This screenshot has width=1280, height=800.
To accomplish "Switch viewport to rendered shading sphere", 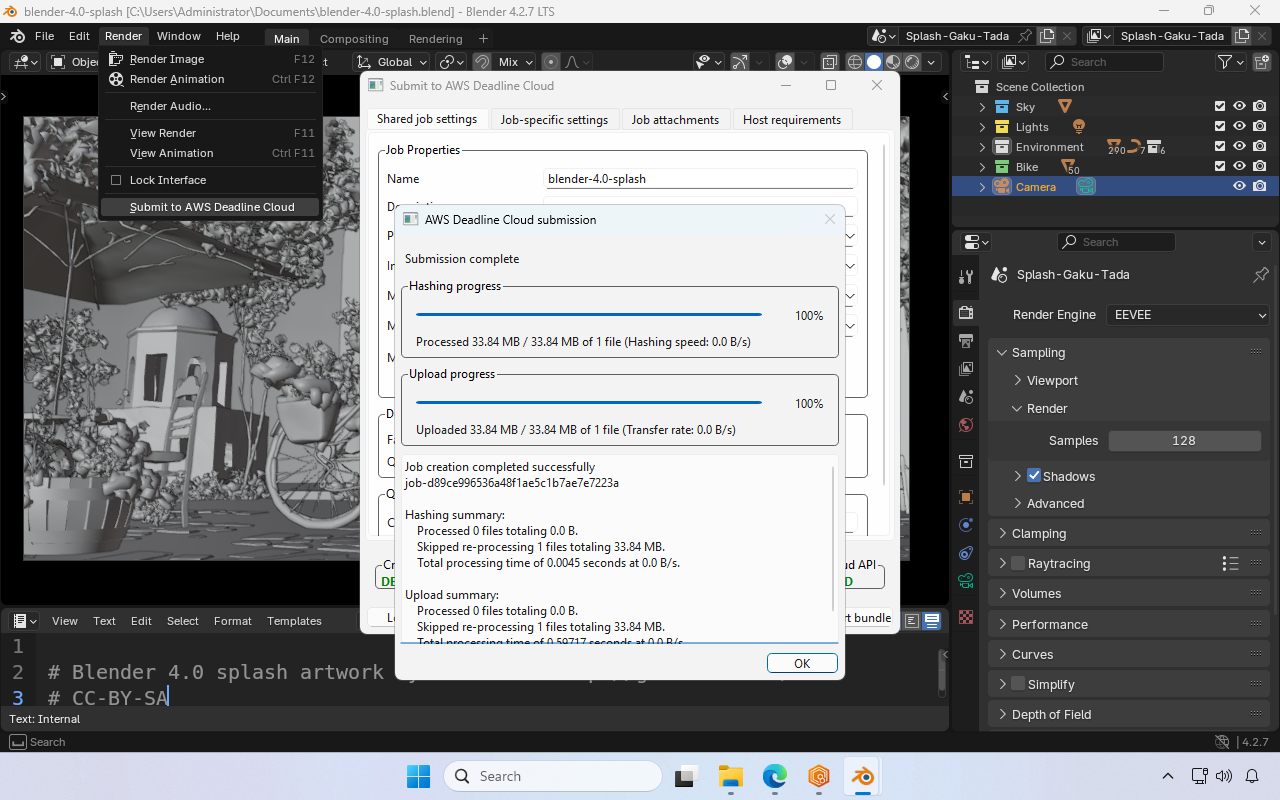I will (912, 62).
